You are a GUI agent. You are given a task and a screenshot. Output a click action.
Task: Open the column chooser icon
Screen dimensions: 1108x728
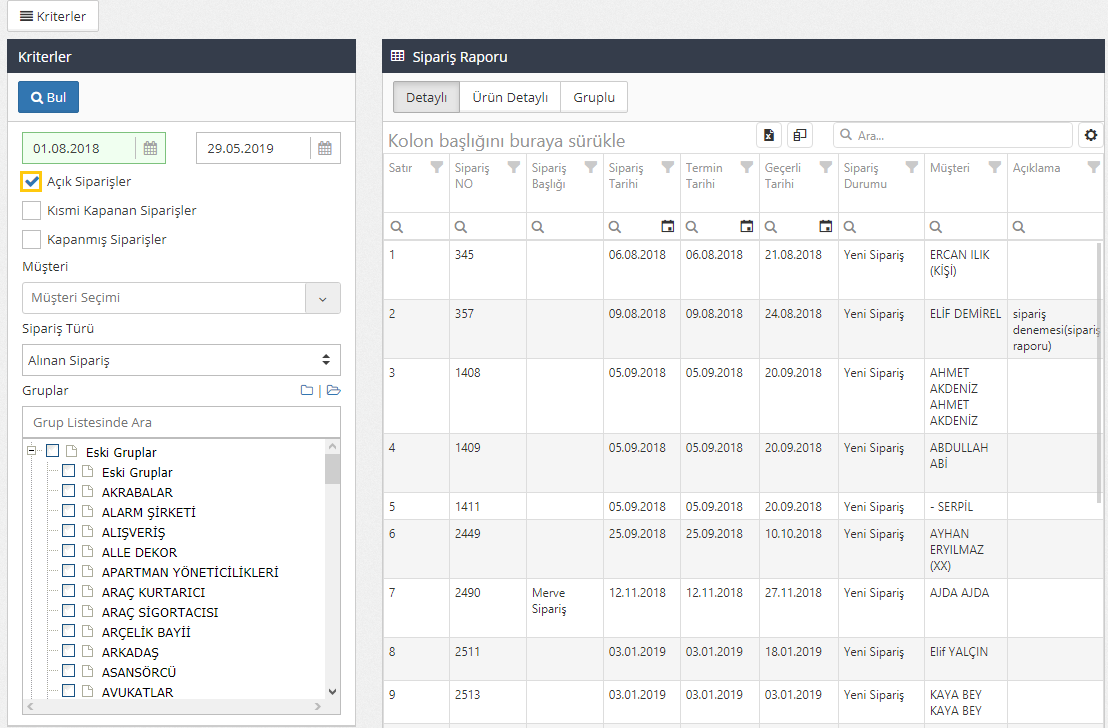pyautogui.click(x=800, y=135)
